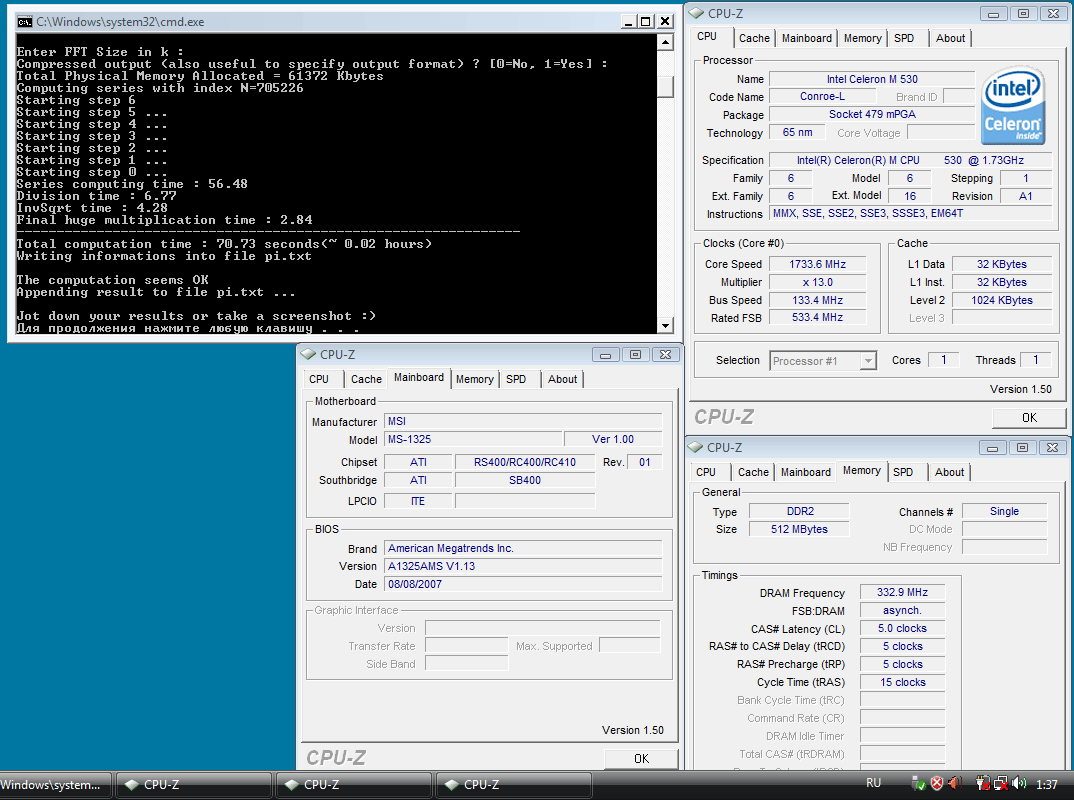
Task: Click the title icon of the CPU-Z Memory window
Action: [x=696, y=447]
